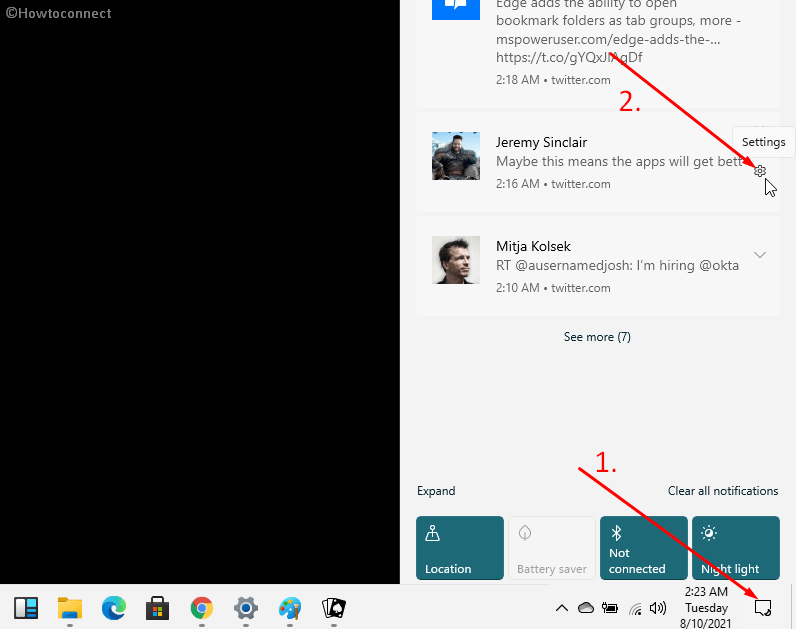The image size is (796, 629).
Task: Open the Solitaire cards app on taskbar
Action: pyautogui.click(x=334, y=608)
